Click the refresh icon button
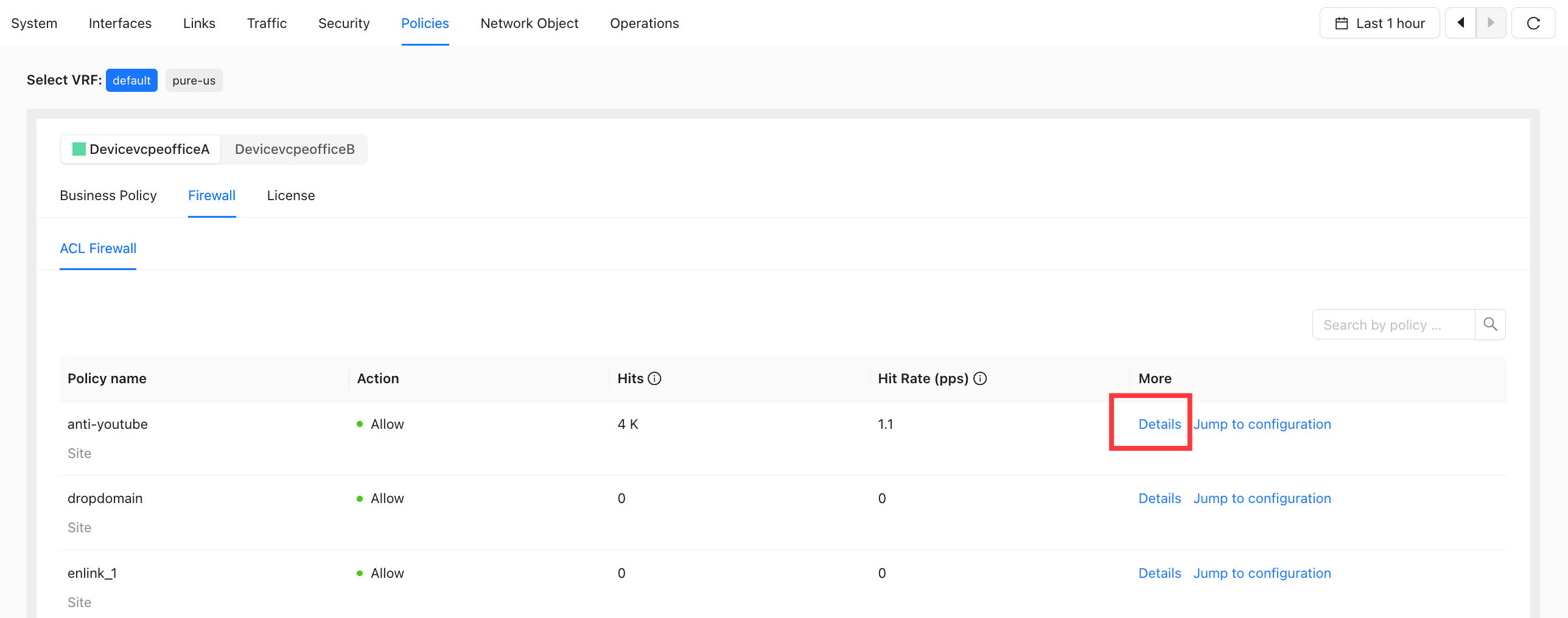The image size is (1568, 618). (1533, 23)
